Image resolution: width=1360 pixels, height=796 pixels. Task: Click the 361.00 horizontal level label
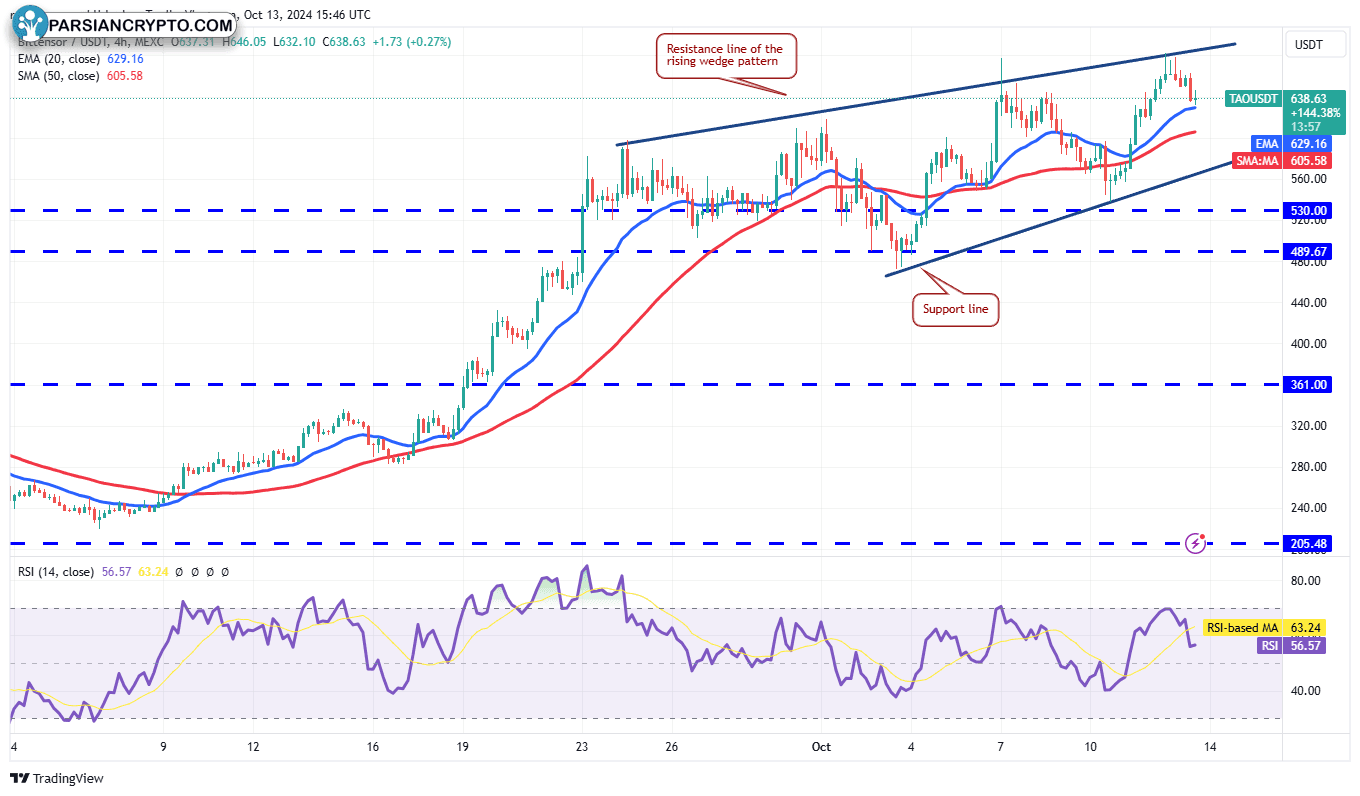(x=1309, y=384)
